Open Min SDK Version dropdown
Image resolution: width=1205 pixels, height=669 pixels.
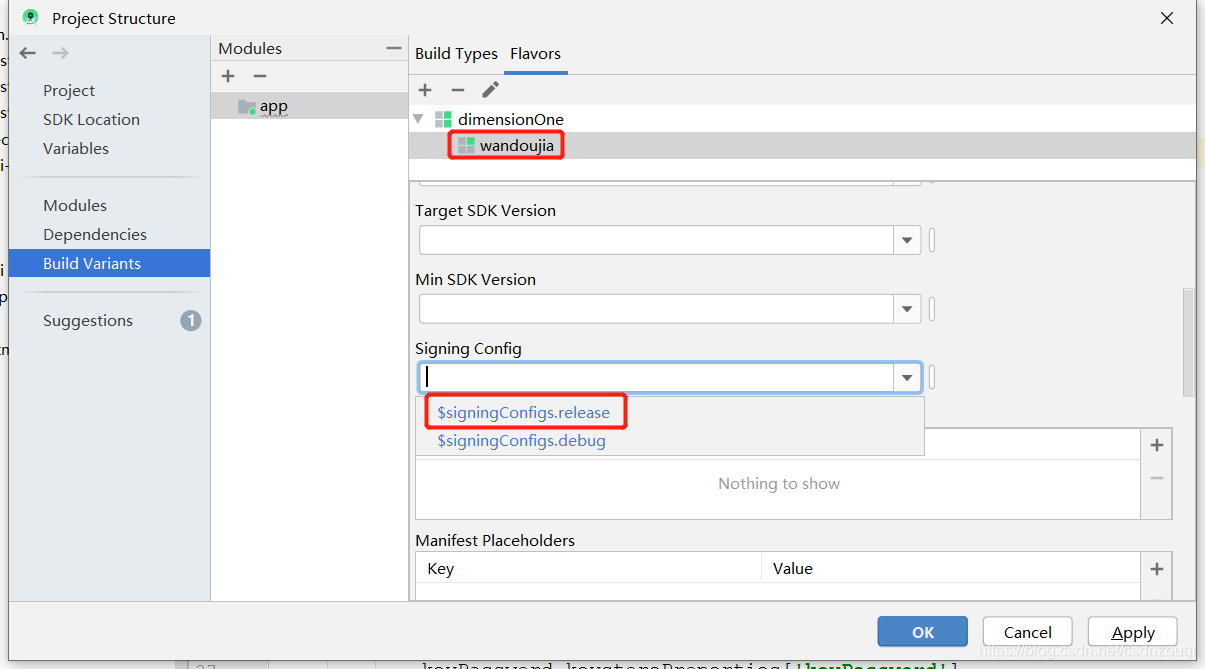(x=907, y=309)
